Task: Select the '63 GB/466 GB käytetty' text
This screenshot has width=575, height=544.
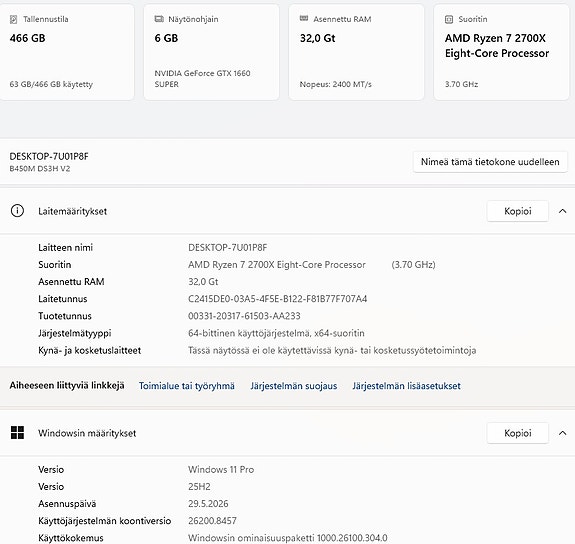Action: tap(51, 84)
